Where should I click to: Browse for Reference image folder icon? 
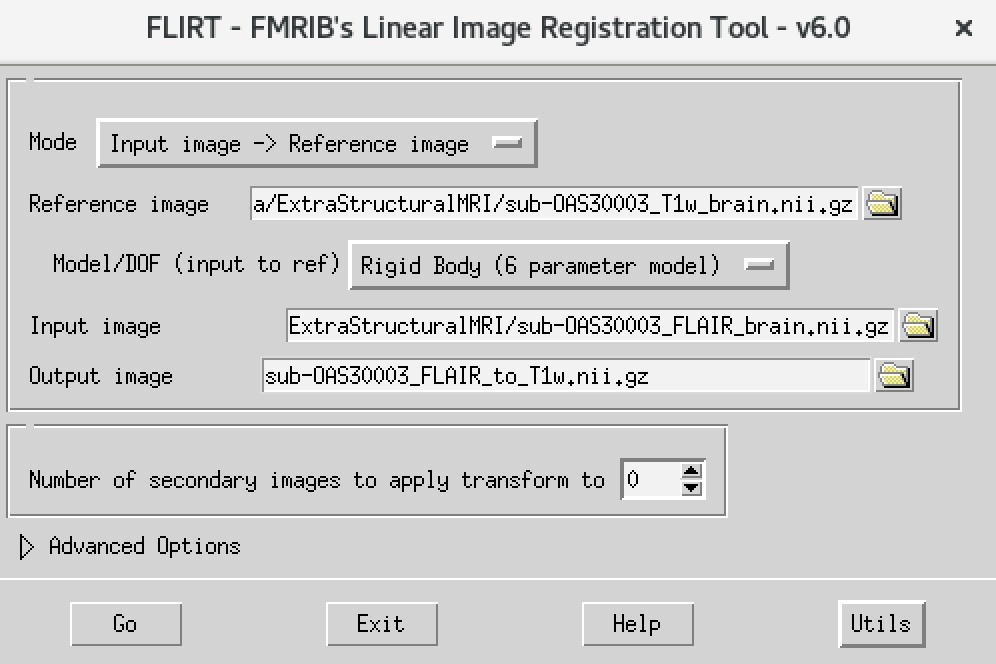[882, 204]
